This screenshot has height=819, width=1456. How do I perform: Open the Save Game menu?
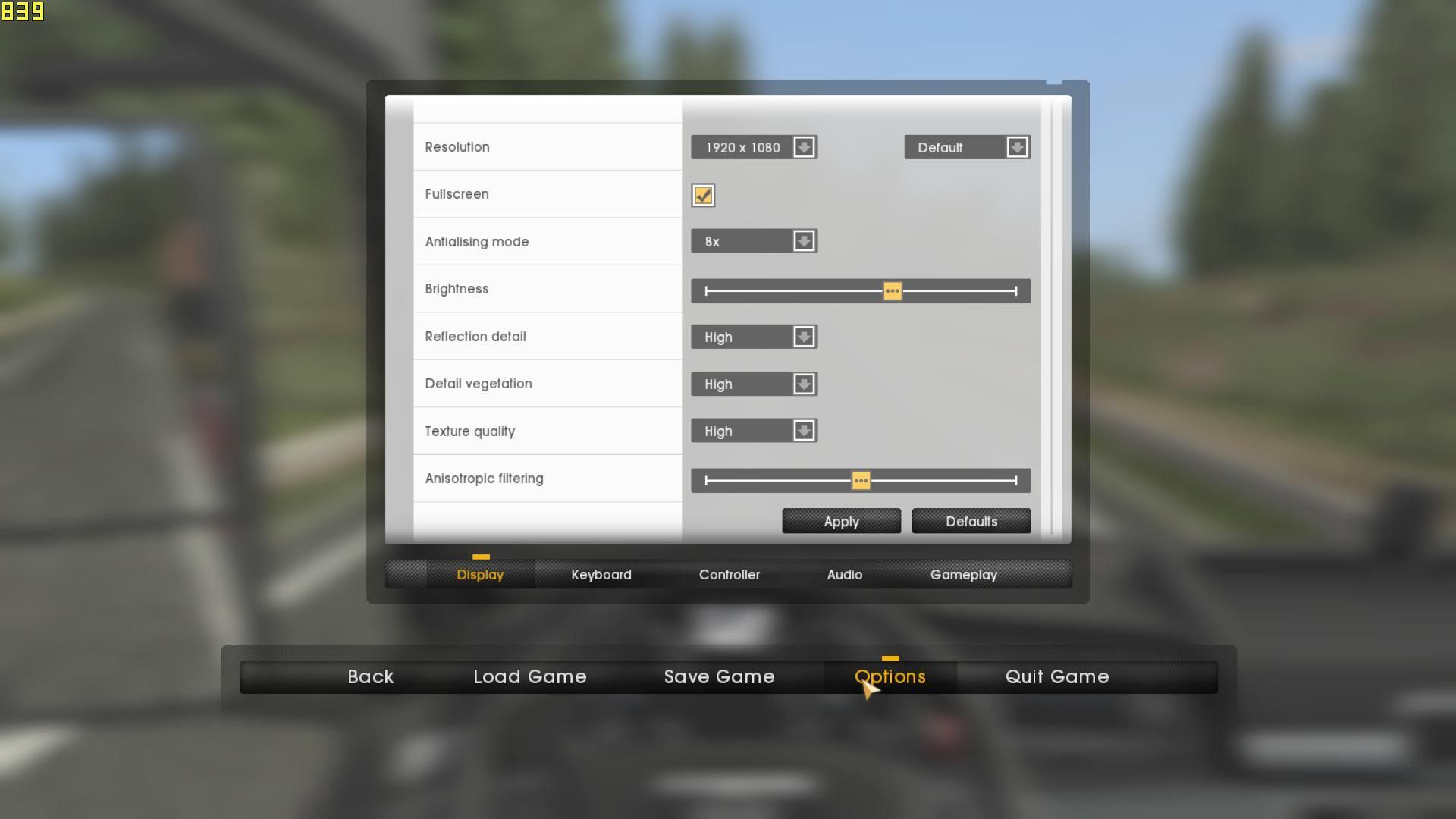[720, 676]
